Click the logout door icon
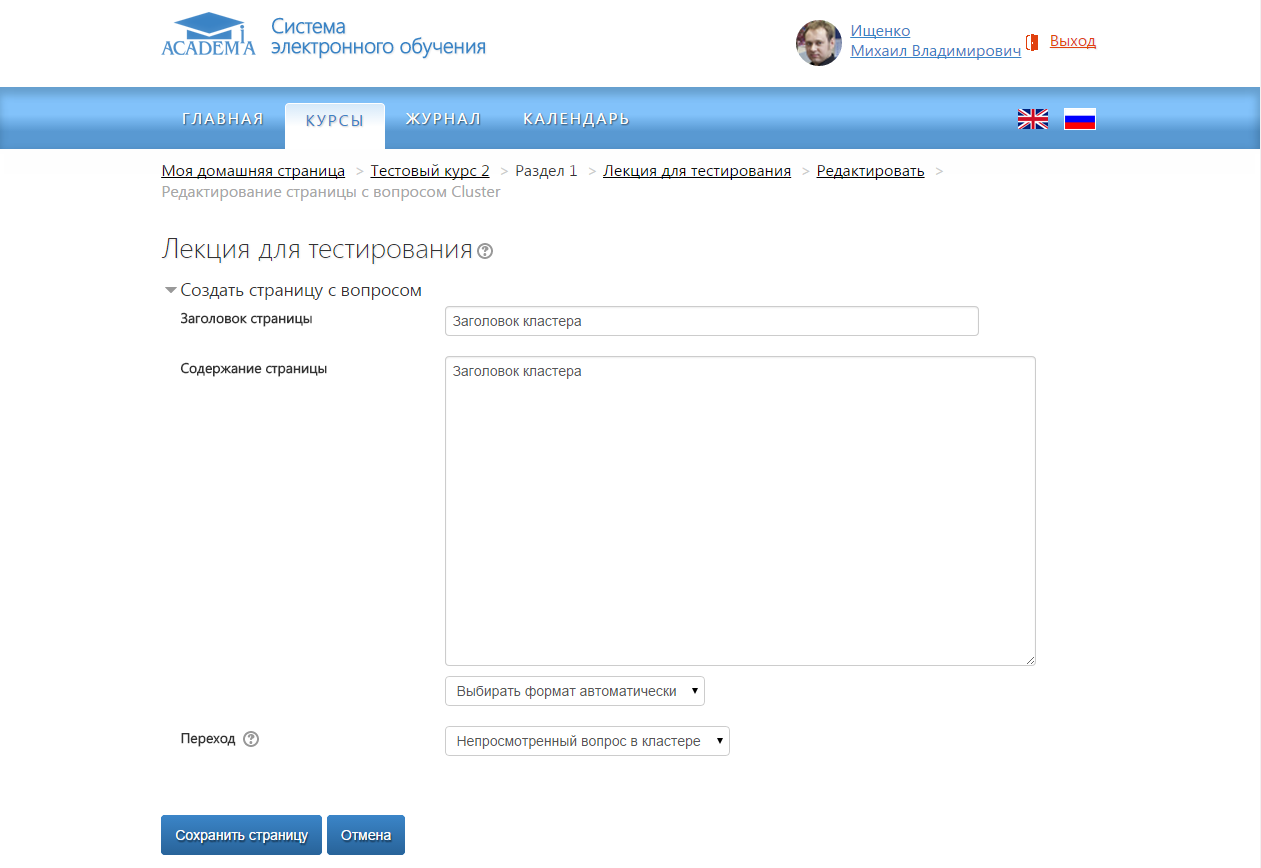This screenshot has width=1261, height=868. (x=1033, y=42)
